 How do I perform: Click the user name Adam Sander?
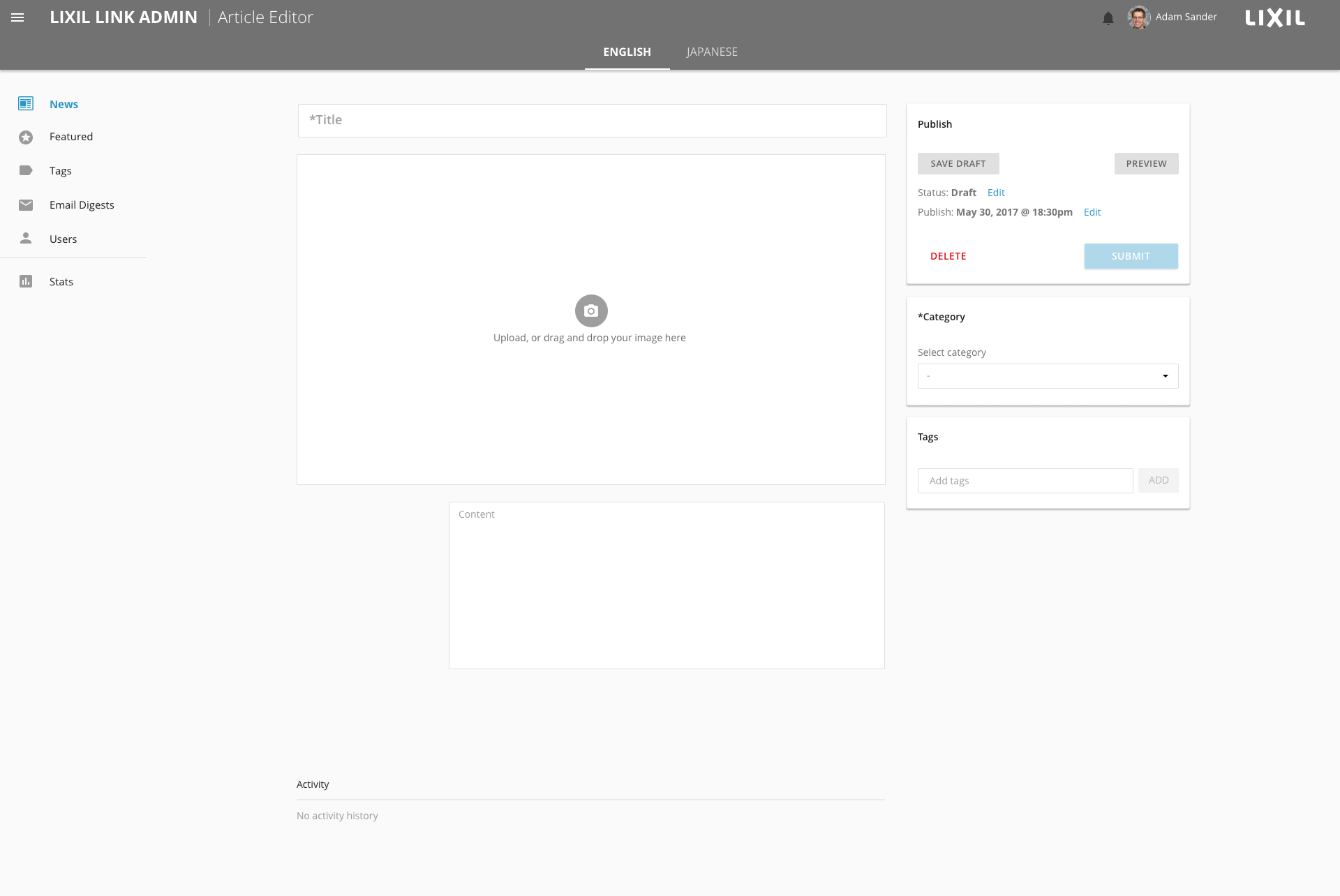coord(1186,17)
